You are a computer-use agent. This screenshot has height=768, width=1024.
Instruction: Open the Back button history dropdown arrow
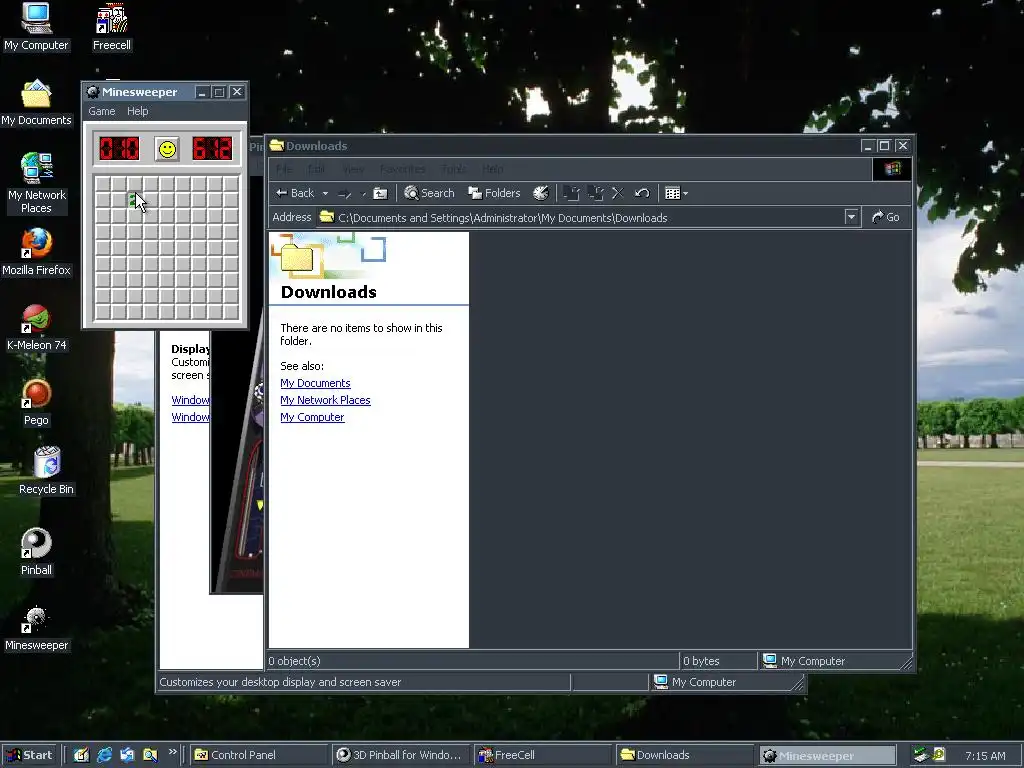tap(325, 193)
